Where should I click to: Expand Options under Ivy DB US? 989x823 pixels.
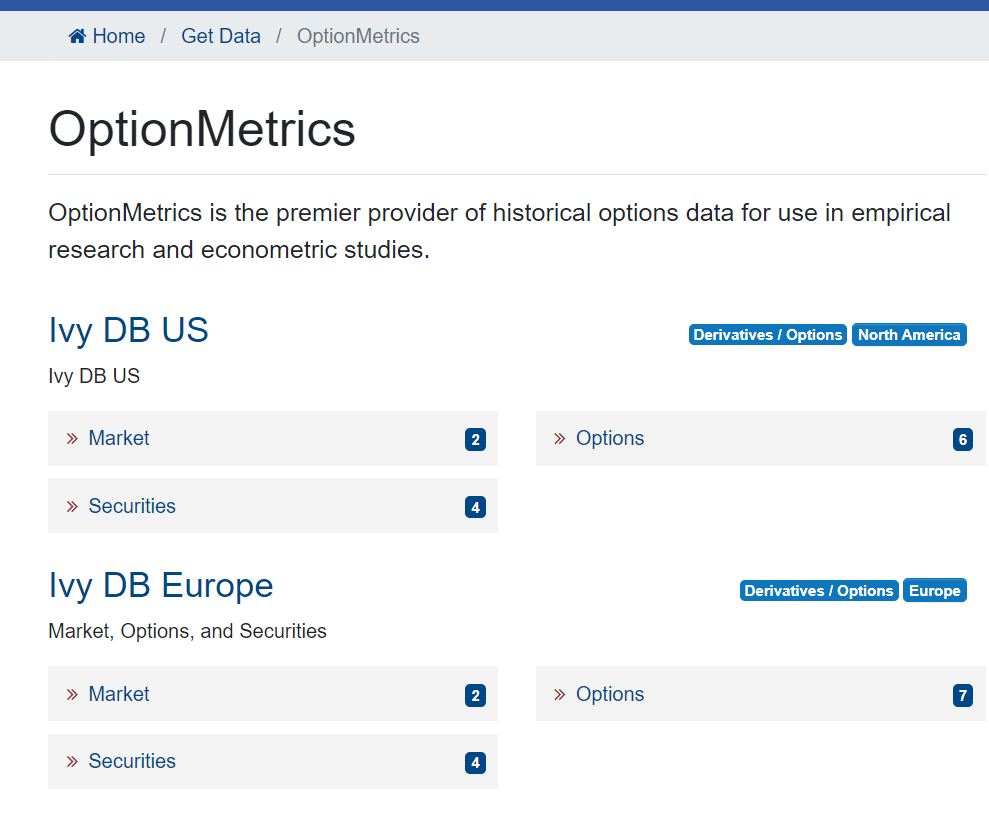pos(760,438)
